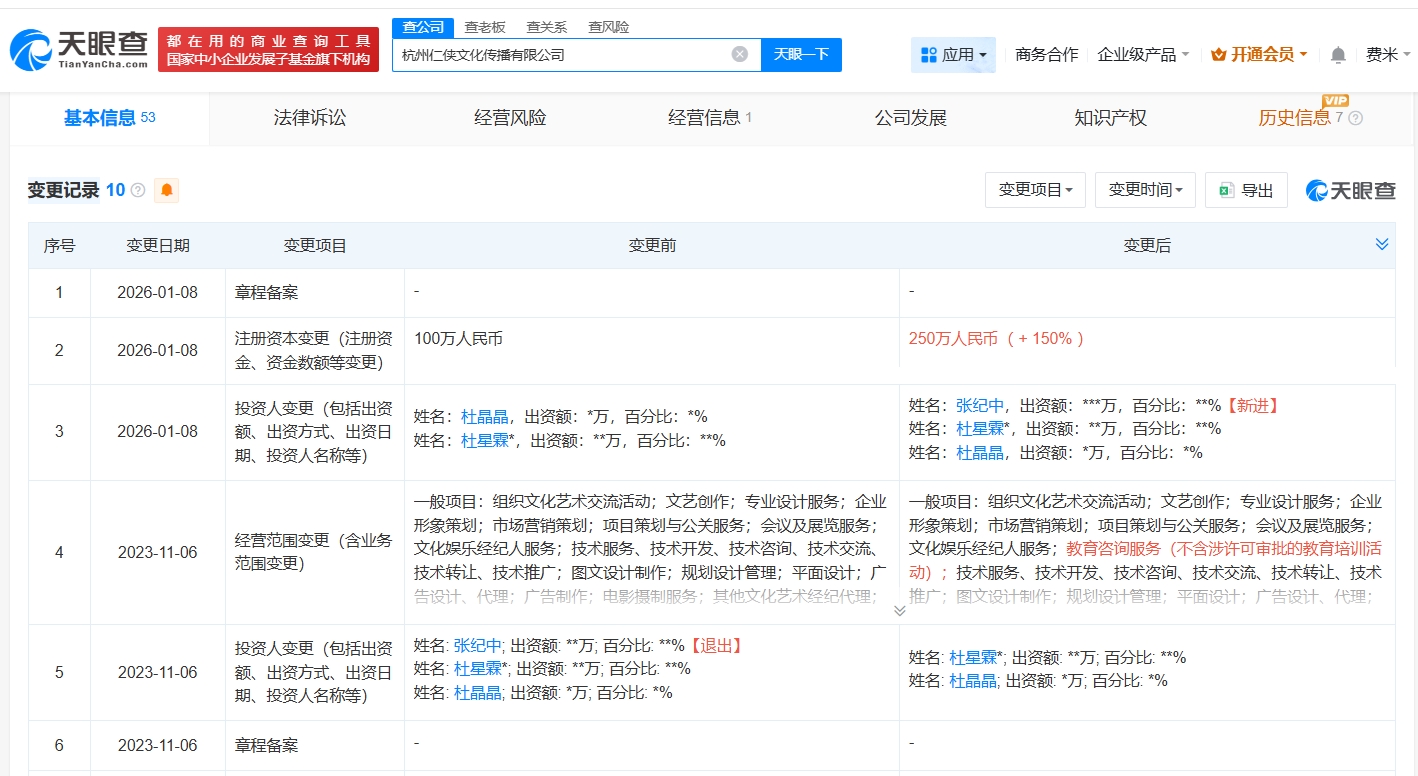Click the help icon next to 变更记录 count

click(x=138, y=190)
